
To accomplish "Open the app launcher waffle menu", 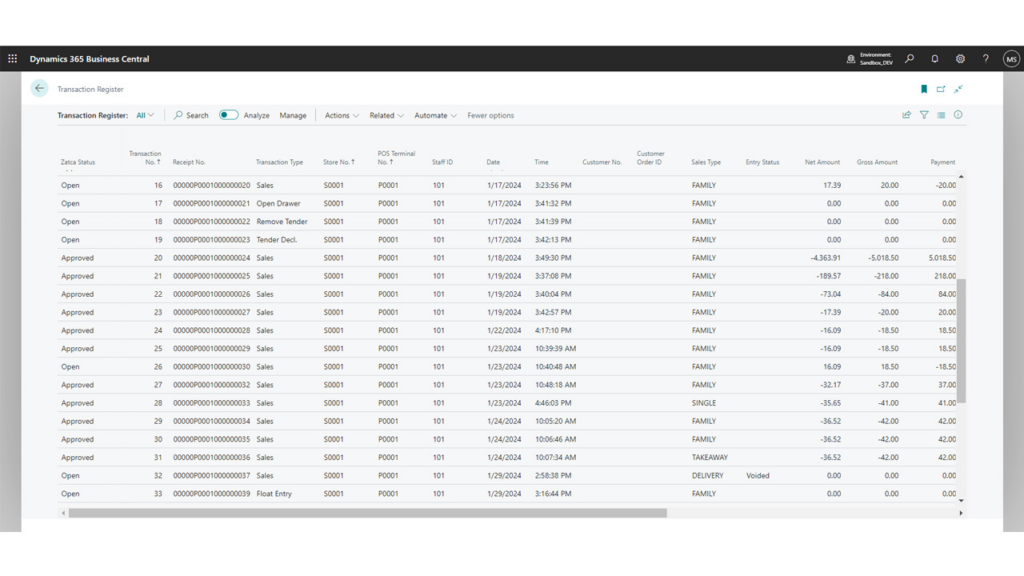I will (x=12, y=59).
